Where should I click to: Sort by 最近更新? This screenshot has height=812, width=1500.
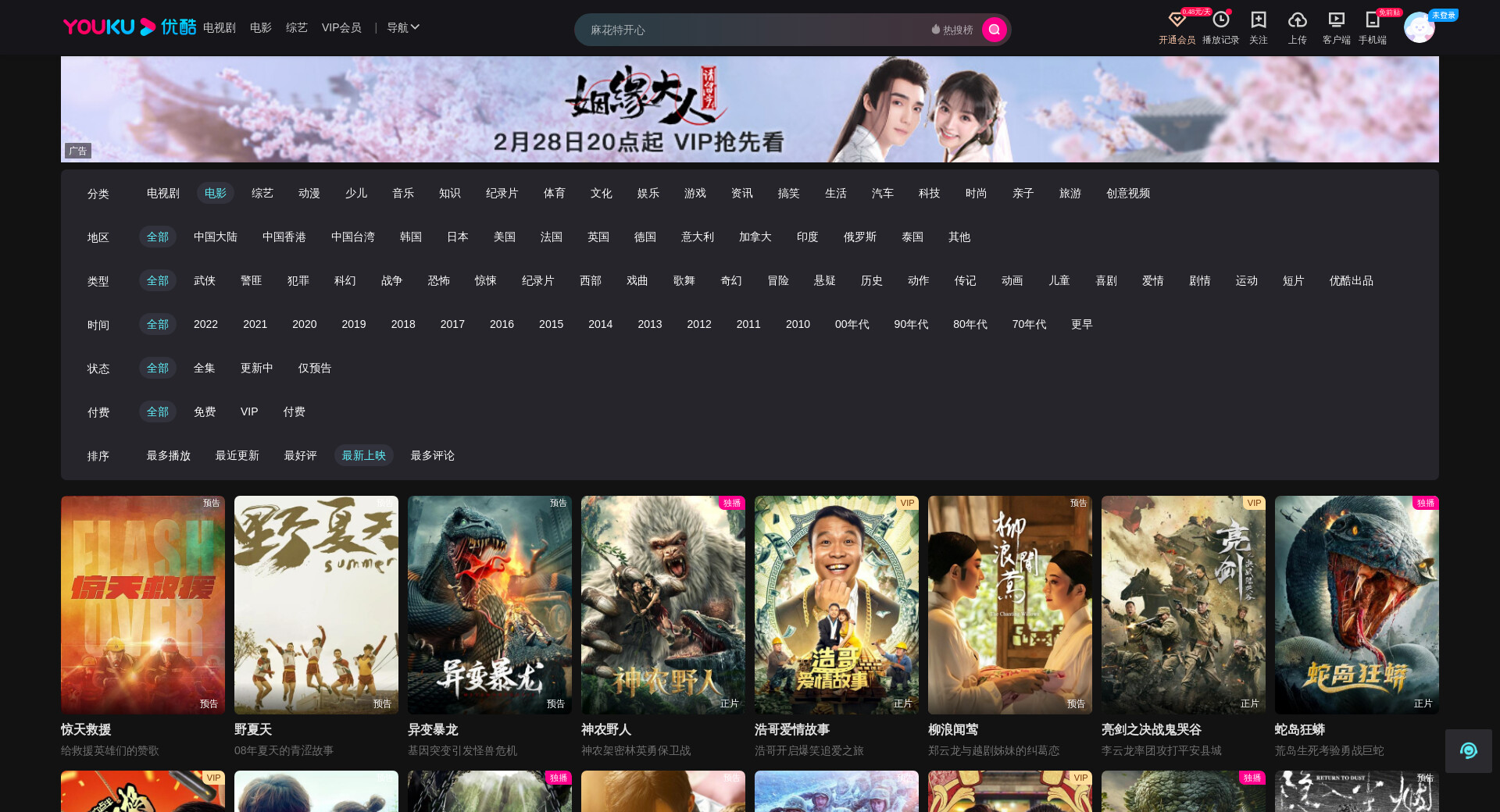coord(237,455)
